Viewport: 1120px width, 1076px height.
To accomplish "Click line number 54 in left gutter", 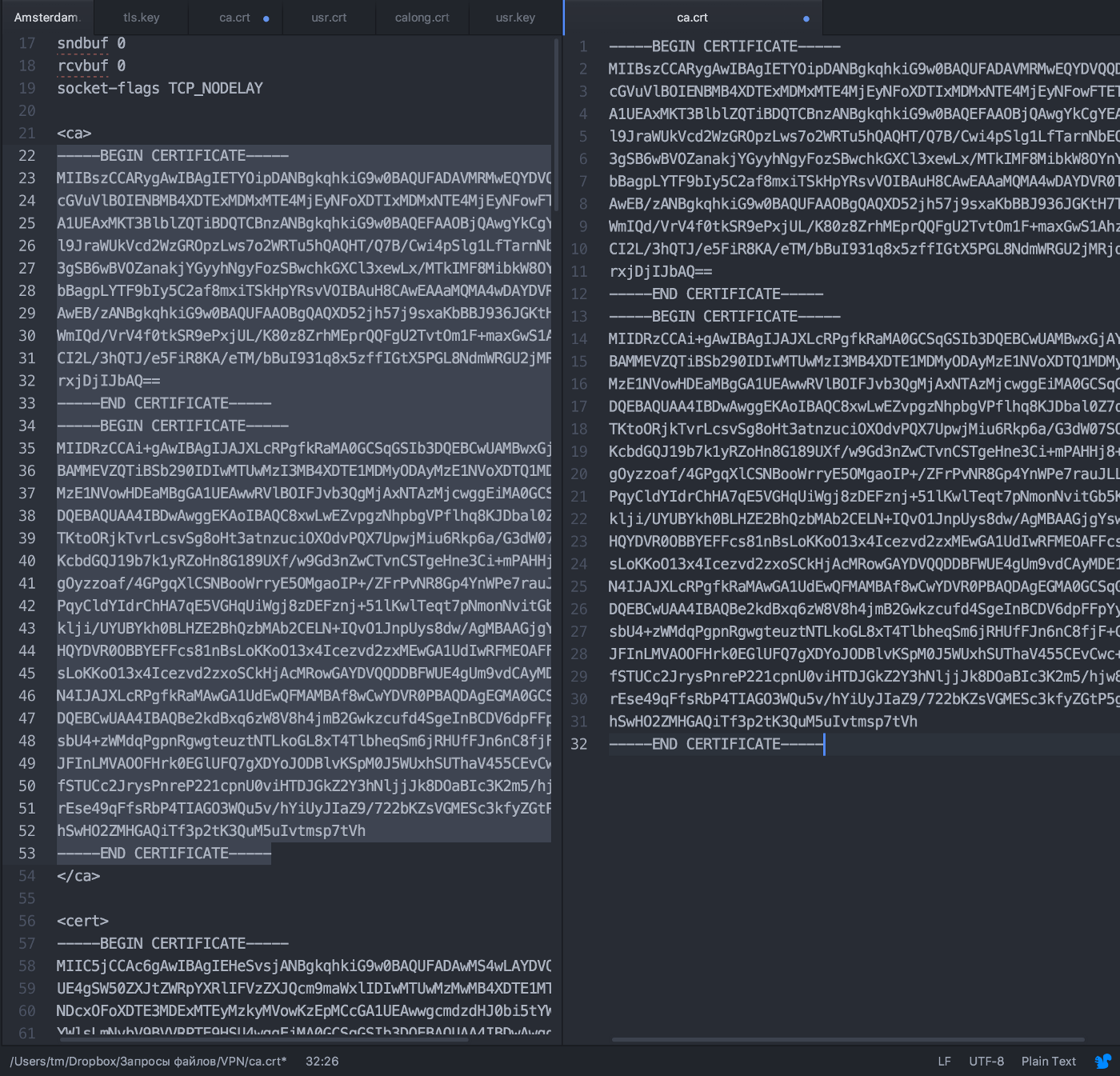I will pyautogui.click(x=27, y=876).
